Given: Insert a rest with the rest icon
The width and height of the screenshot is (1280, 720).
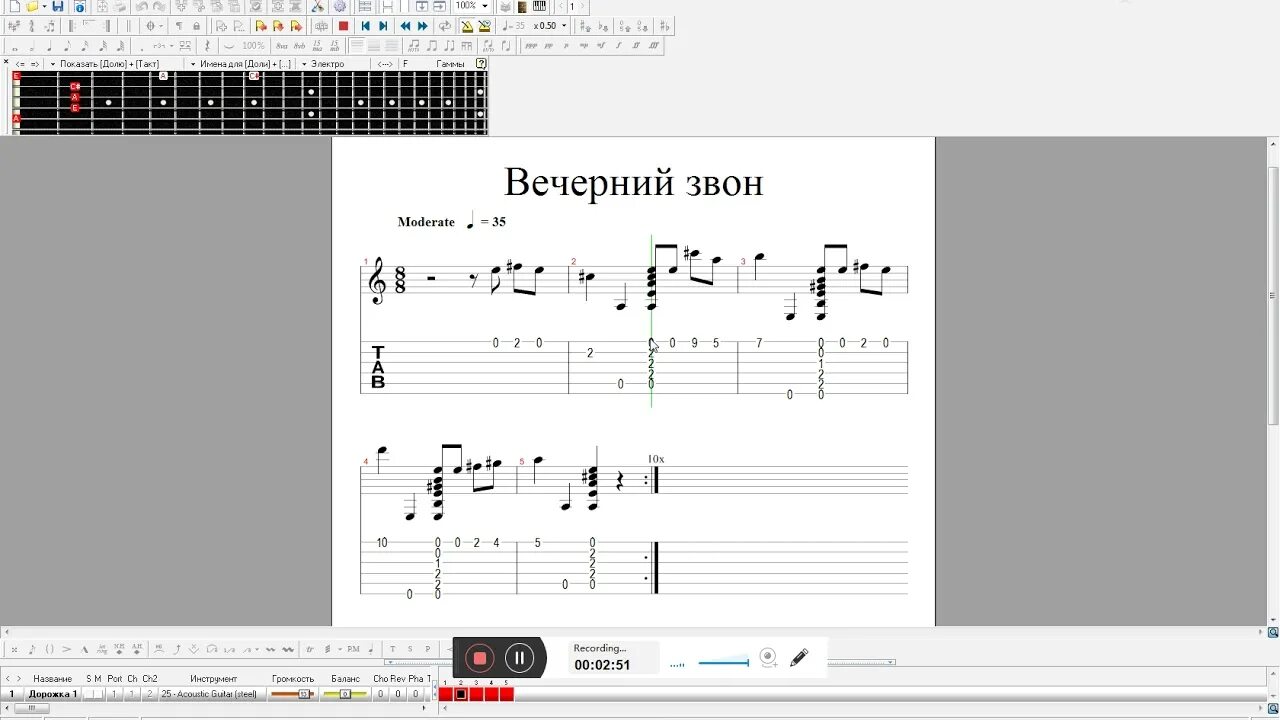Looking at the screenshot, I should tap(207, 46).
